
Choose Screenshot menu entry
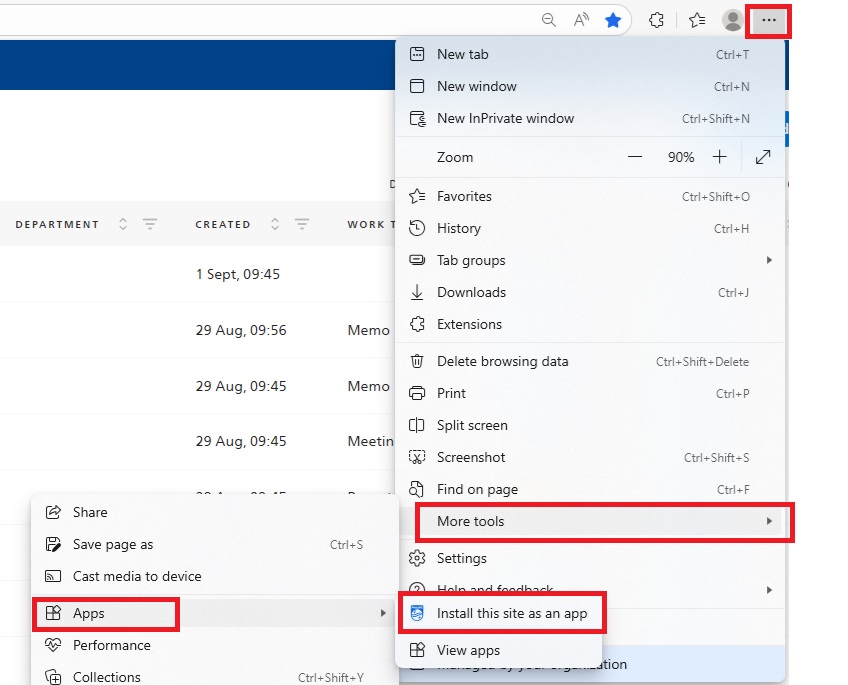(589, 457)
